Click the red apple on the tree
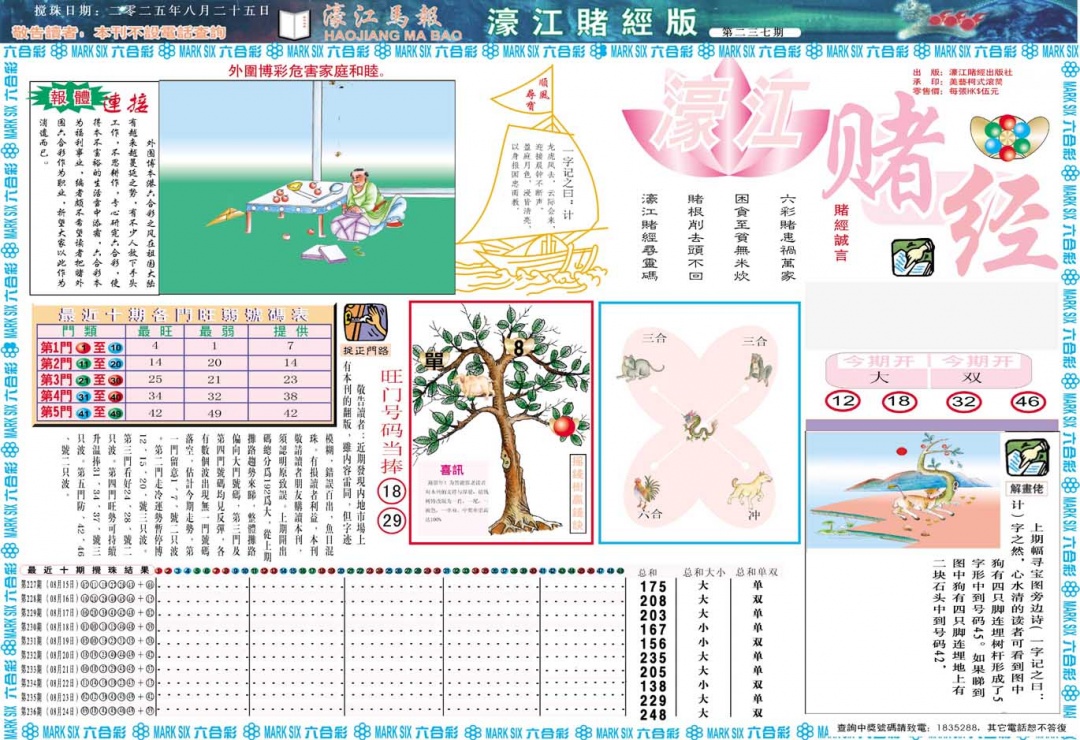1080x740 pixels. point(567,427)
